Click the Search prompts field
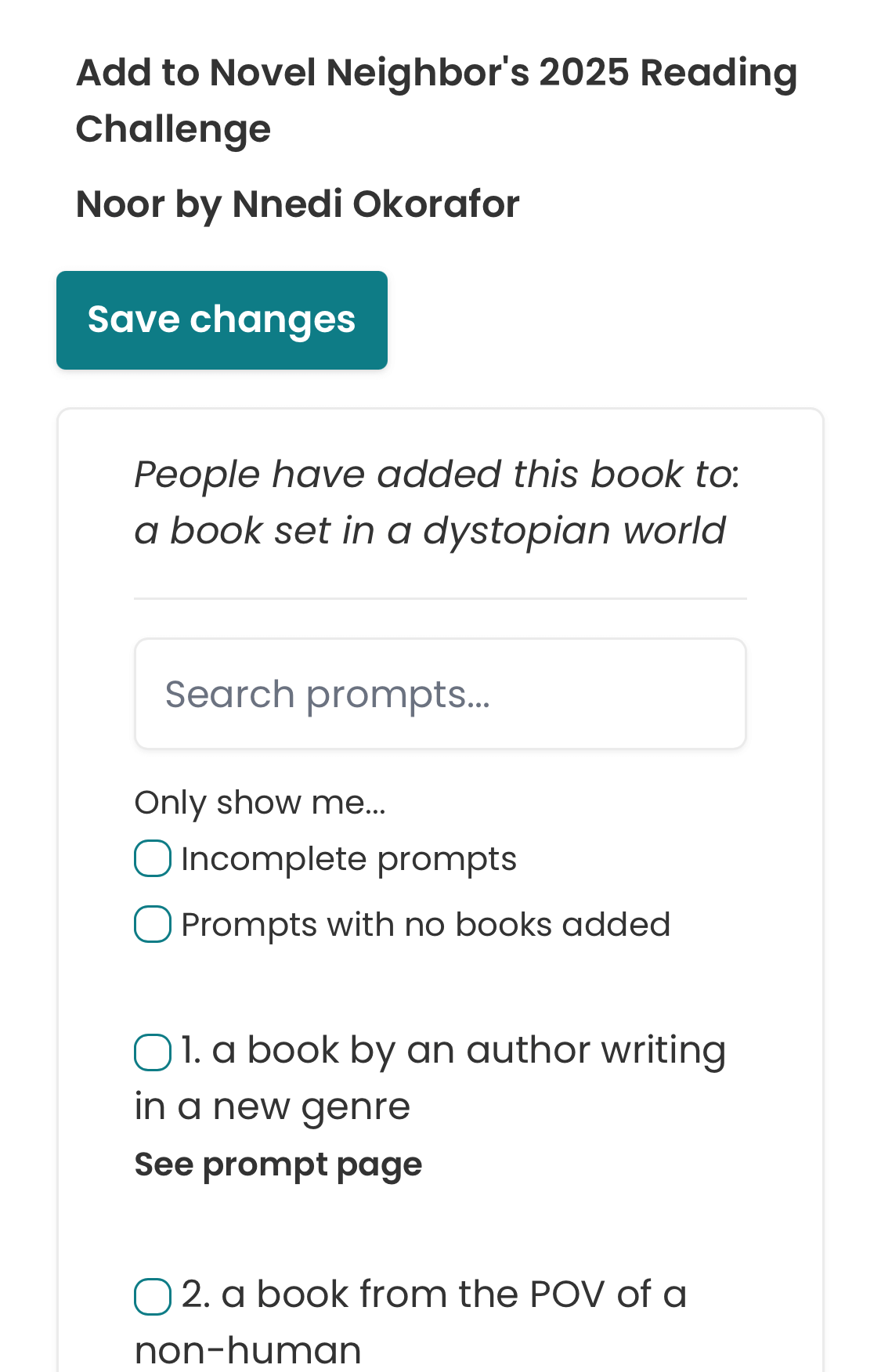Viewport: 881px width, 1372px height. (440, 693)
